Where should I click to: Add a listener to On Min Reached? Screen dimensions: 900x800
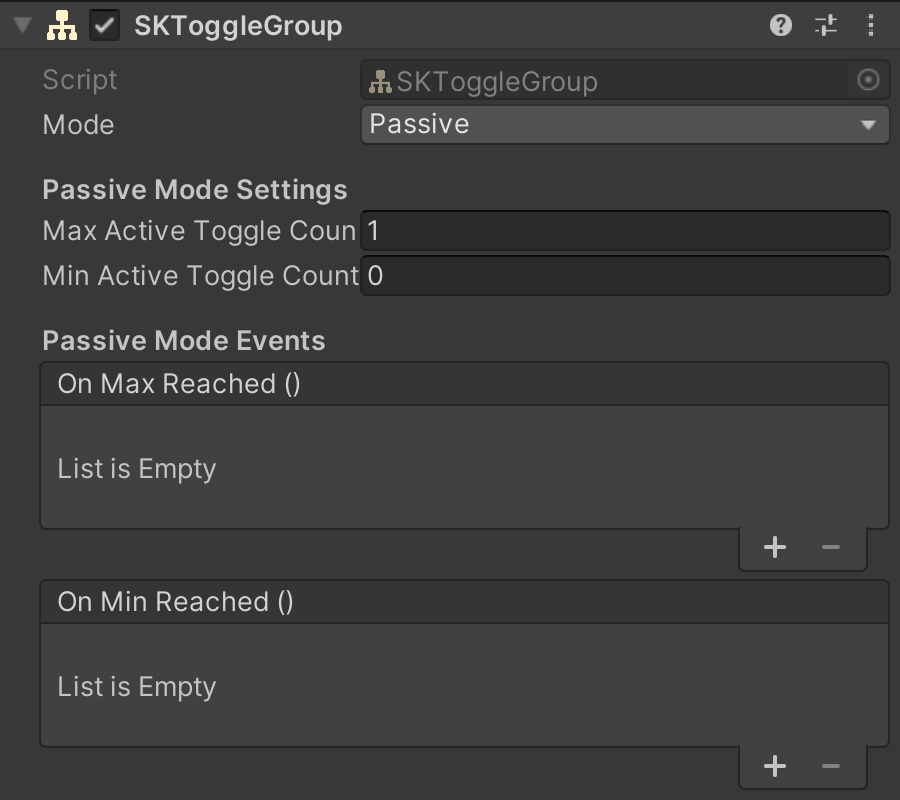[x=775, y=766]
